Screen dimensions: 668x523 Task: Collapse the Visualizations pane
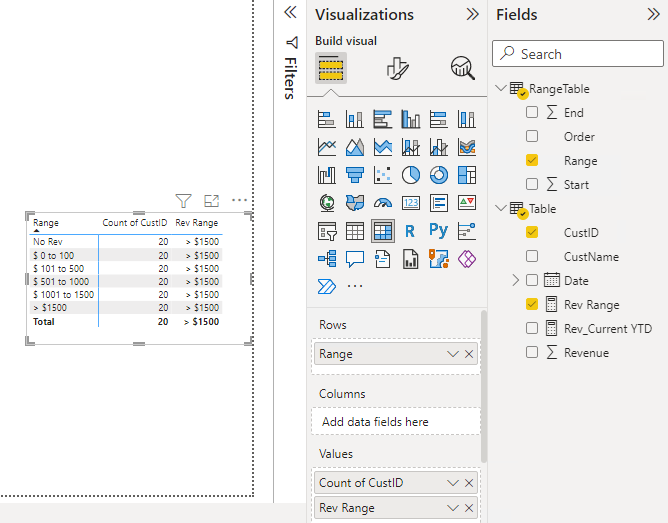[472, 14]
